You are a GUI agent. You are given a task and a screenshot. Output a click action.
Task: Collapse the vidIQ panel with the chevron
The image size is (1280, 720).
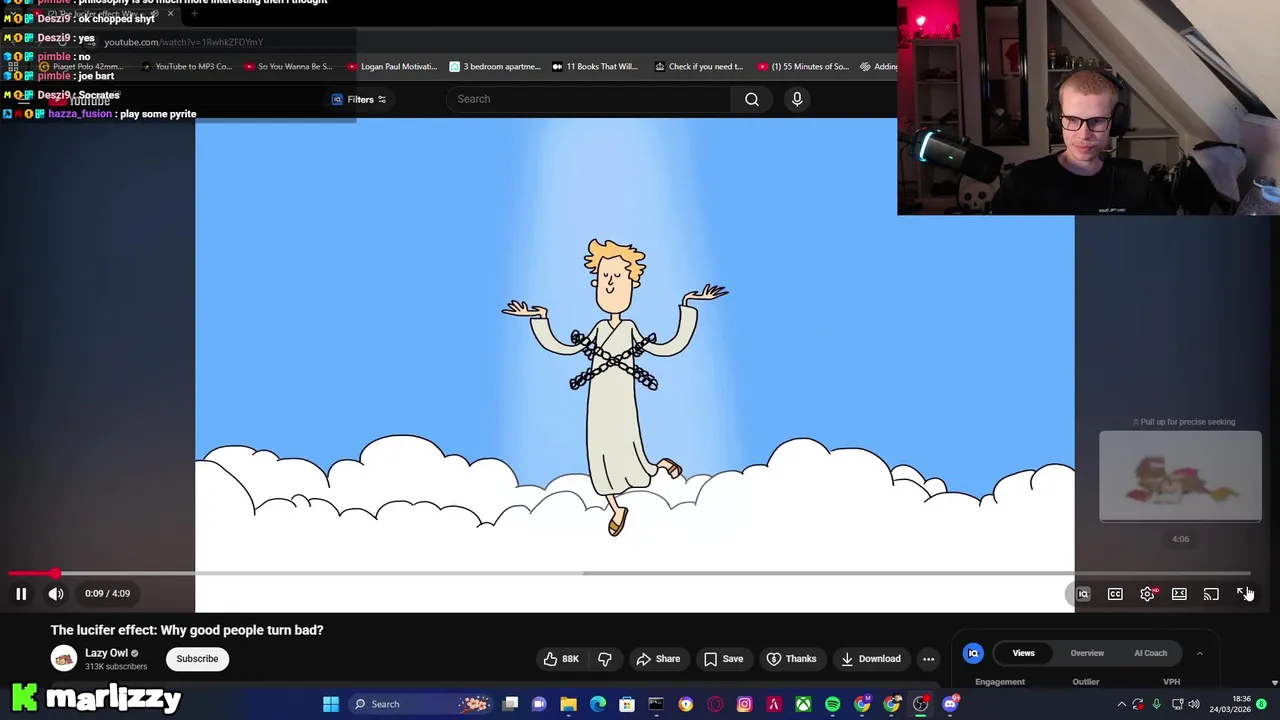[x=1199, y=653]
